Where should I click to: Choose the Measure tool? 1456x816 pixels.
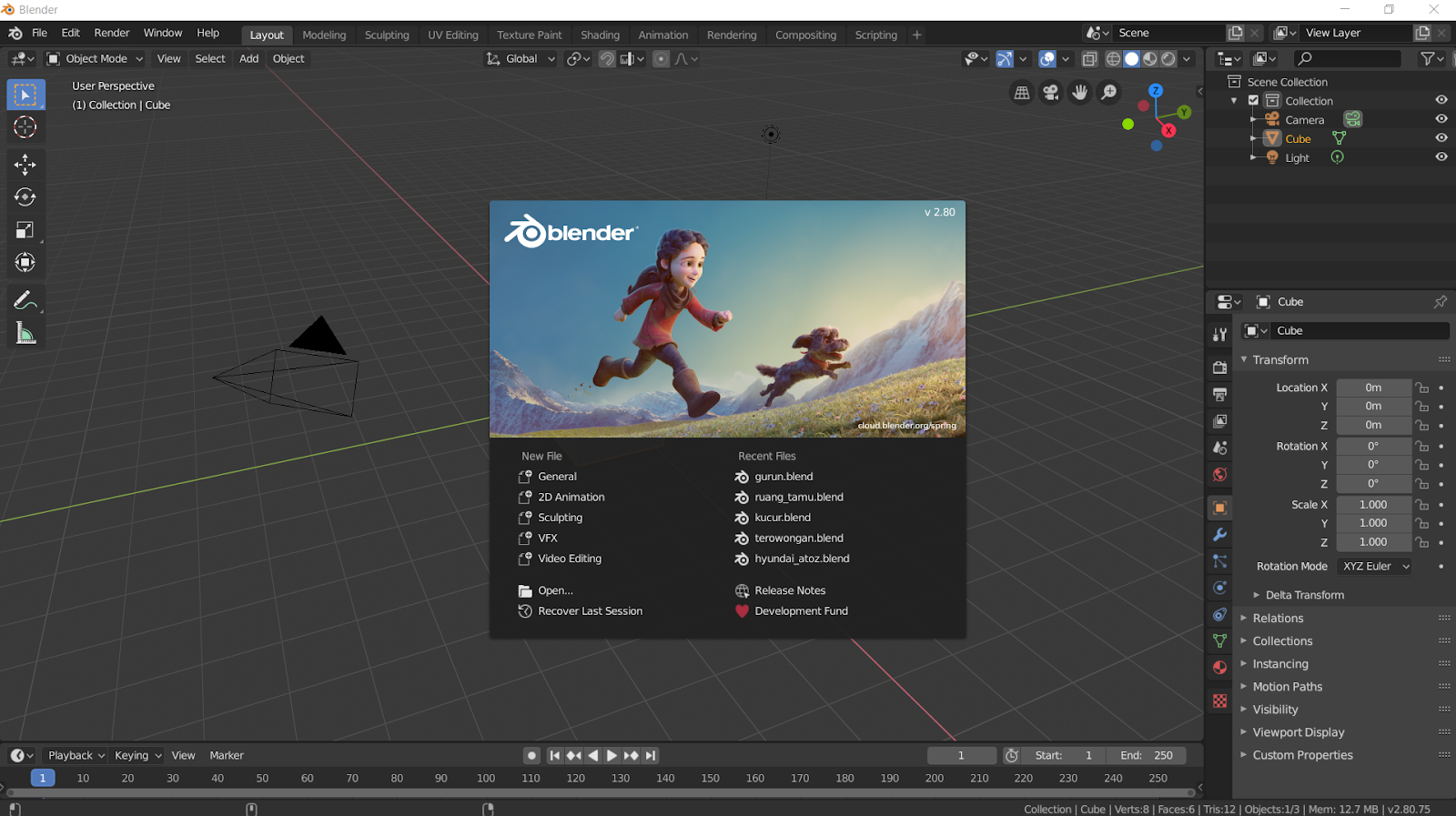25,333
